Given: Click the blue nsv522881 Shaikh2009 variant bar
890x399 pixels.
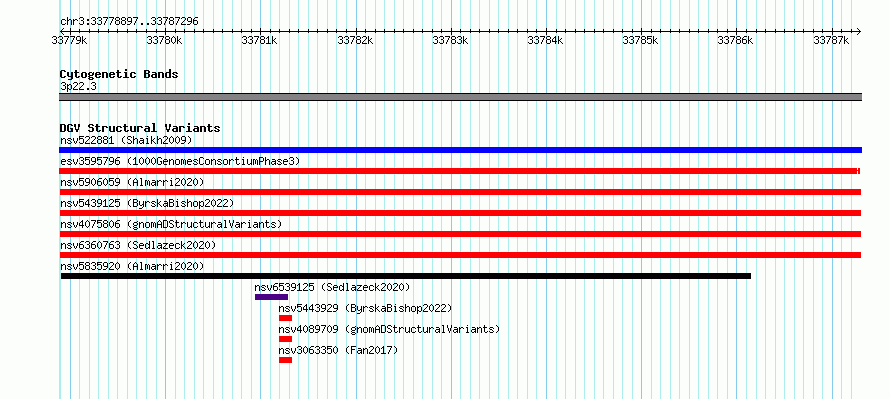Looking at the screenshot, I should click(460, 150).
